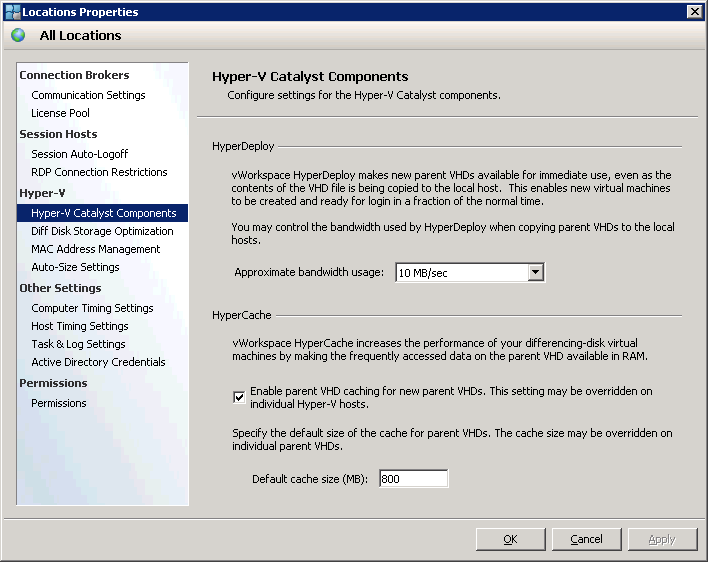Select RDP Connection Restrictions
The height and width of the screenshot is (562, 708).
pyautogui.click(x=99, y=172)
